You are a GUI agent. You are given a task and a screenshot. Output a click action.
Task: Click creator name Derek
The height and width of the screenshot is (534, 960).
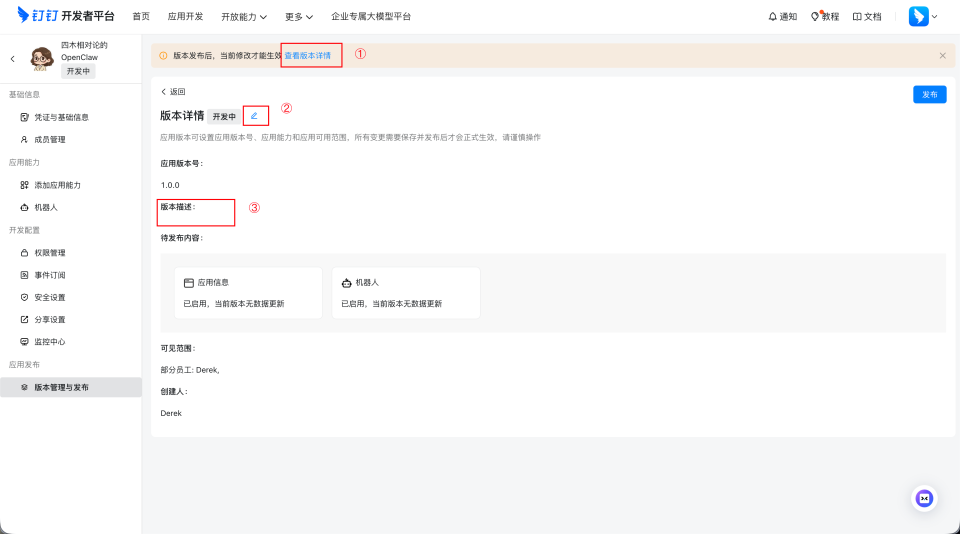[171, 413]
